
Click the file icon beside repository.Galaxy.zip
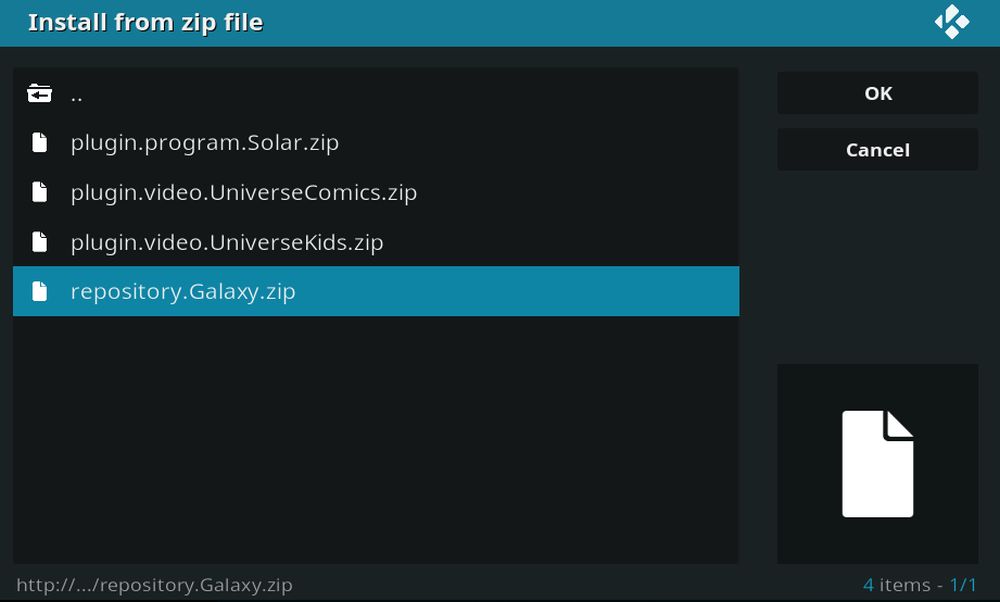(39, 292)
